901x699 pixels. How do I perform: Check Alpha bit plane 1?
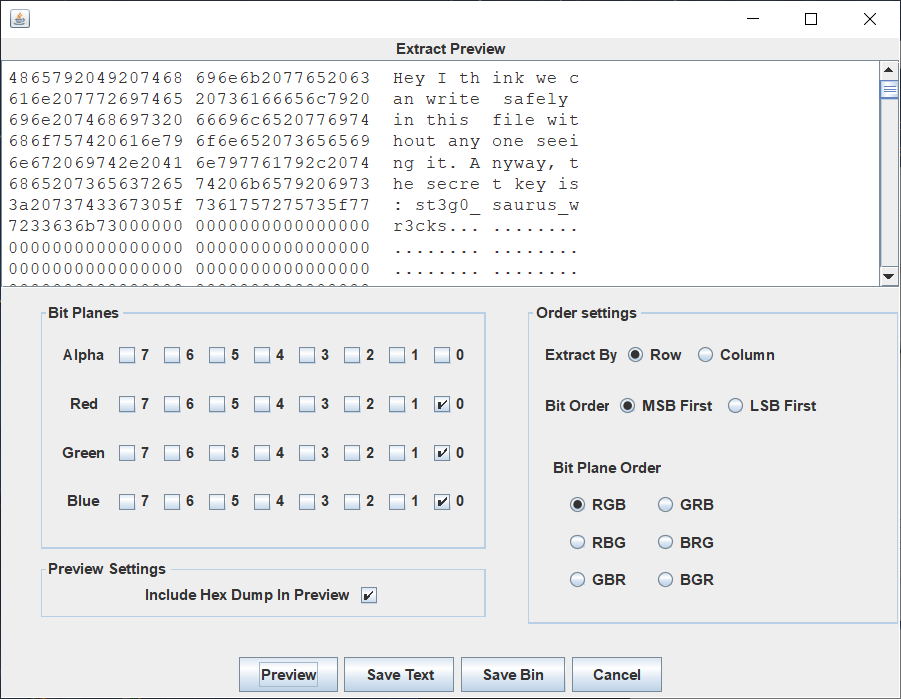tap(397, 355)
